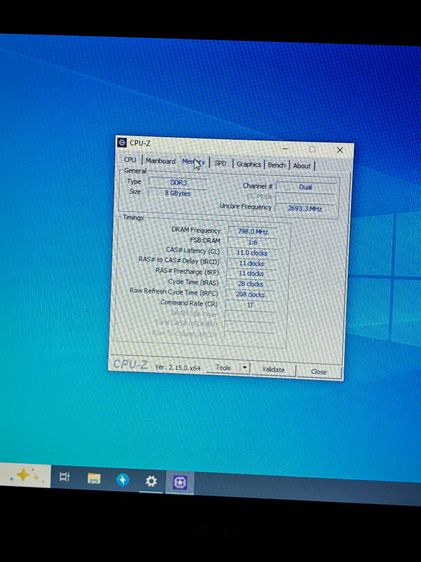
Task: Expand the Tools dropdown arrow
Action: [x=245, y=368]
